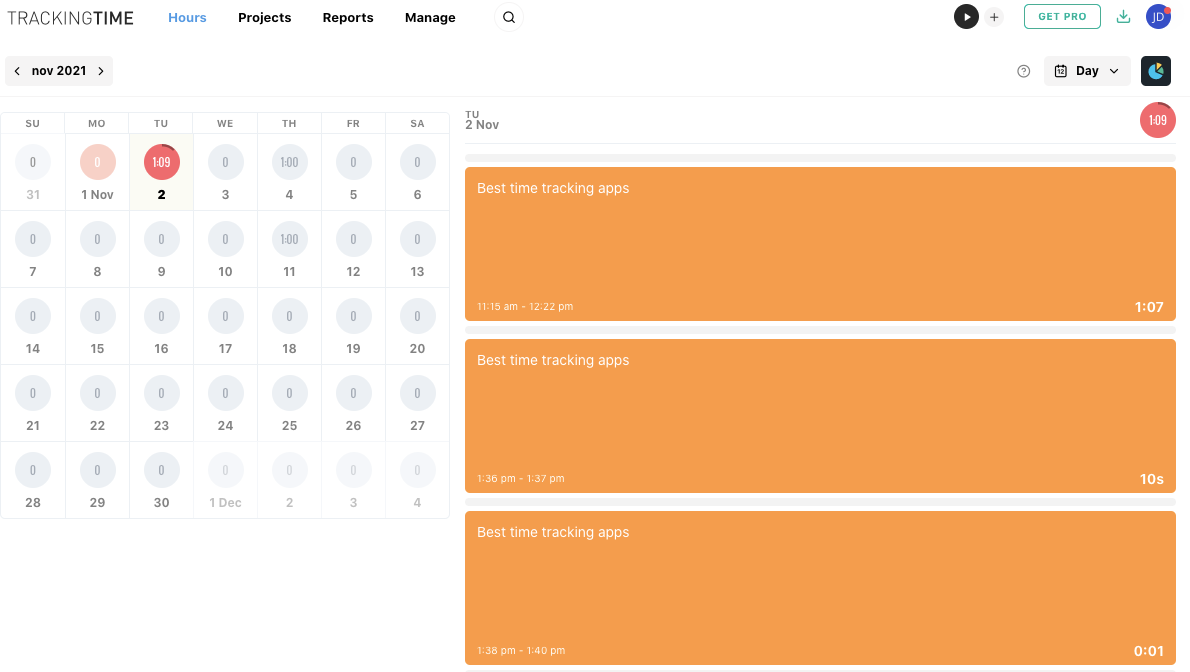Open the Manage tab
Viewport: 1190px width, 672px height.
430,17
